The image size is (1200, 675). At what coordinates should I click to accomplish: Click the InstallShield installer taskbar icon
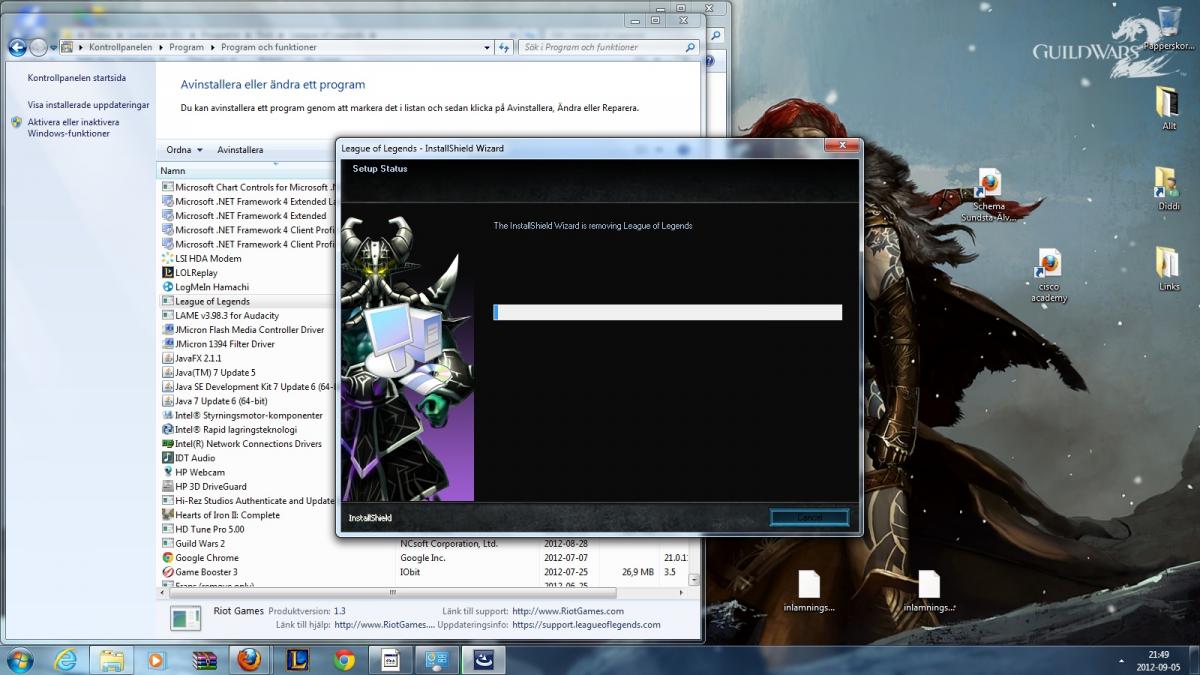coord(483,660)
